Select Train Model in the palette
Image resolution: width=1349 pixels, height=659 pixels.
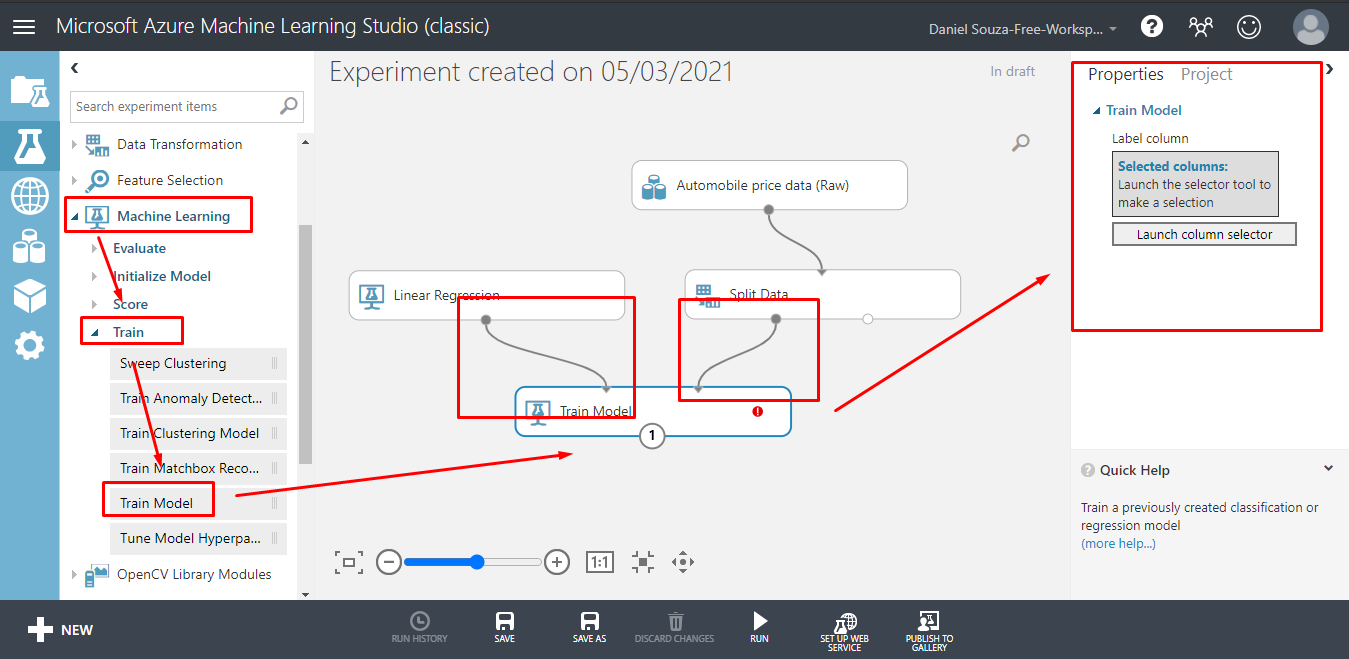point(198,503)
